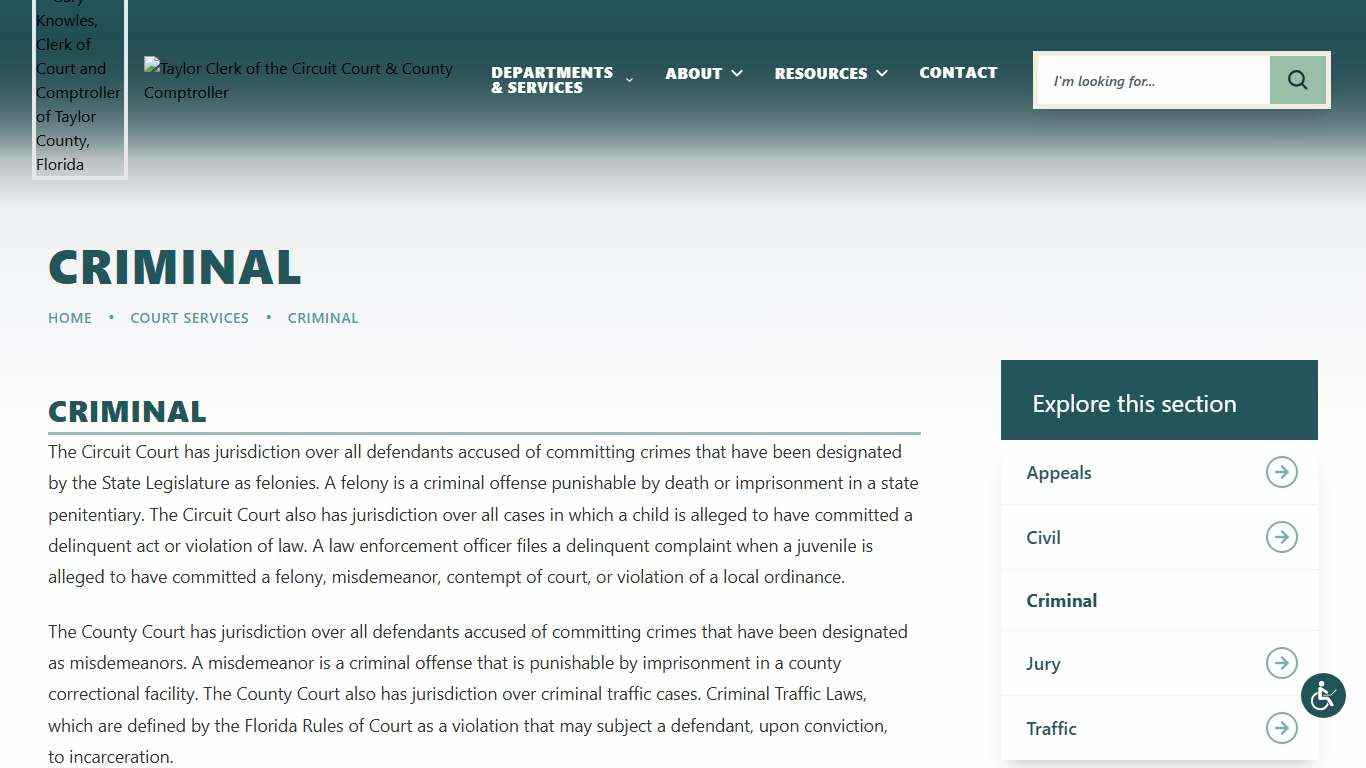Screen dimensions: 1366x768
Task: Open the accessibility options widget
Action: (x=1323, y=695)
